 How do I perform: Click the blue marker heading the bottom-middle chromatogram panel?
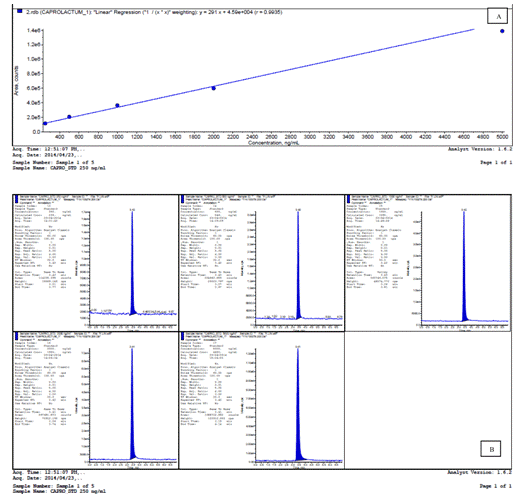[182, 336]
